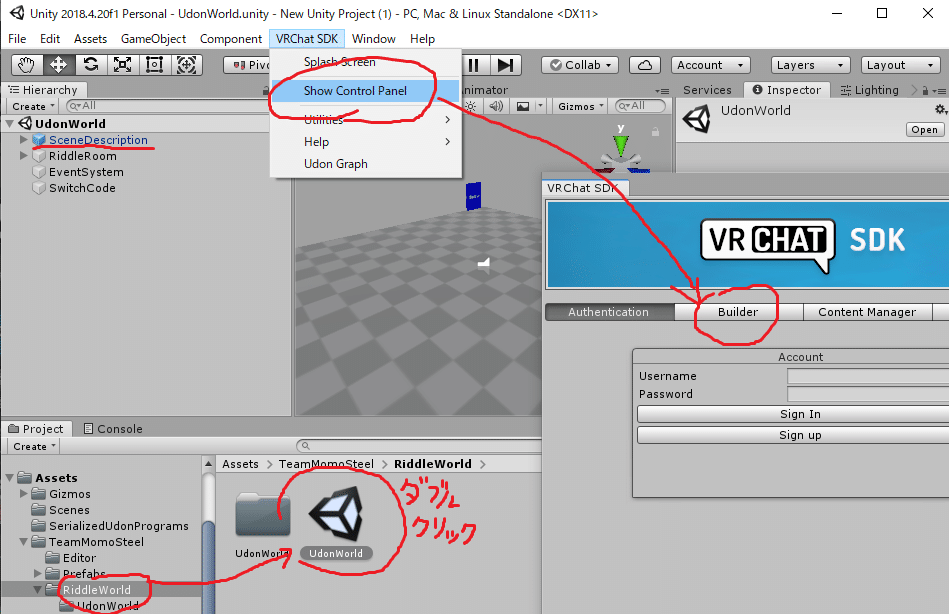The height and width of the screenshot is (614, 949).
Task: Open Inspector gear settings icon
Action: [x=940, y=110]
